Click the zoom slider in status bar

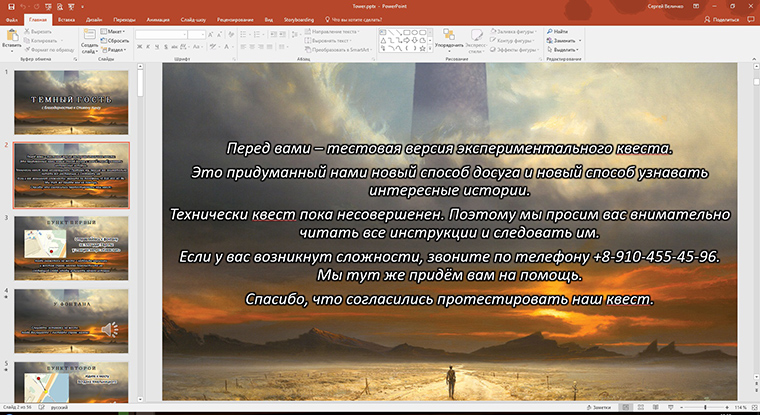(x=705, y=408)
